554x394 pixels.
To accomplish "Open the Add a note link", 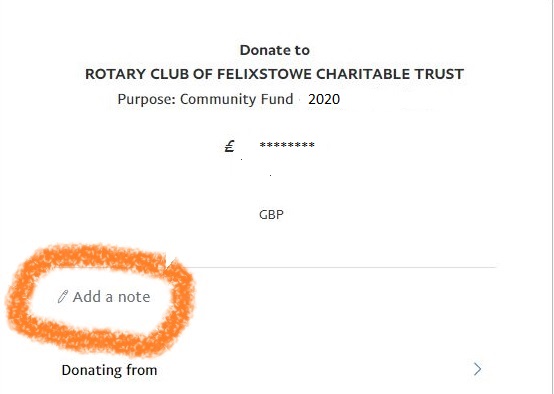I will [x=104, y=297].
